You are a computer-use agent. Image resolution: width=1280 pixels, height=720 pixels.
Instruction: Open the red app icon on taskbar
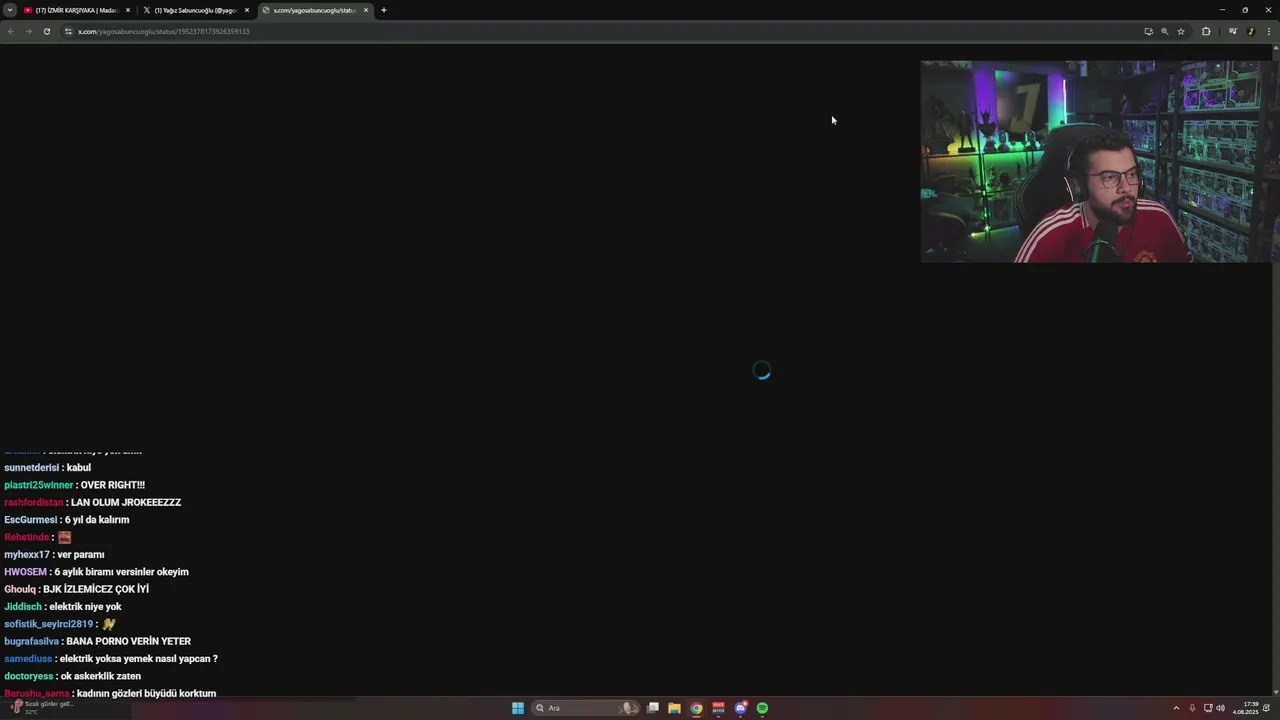(x=718, y=708)
